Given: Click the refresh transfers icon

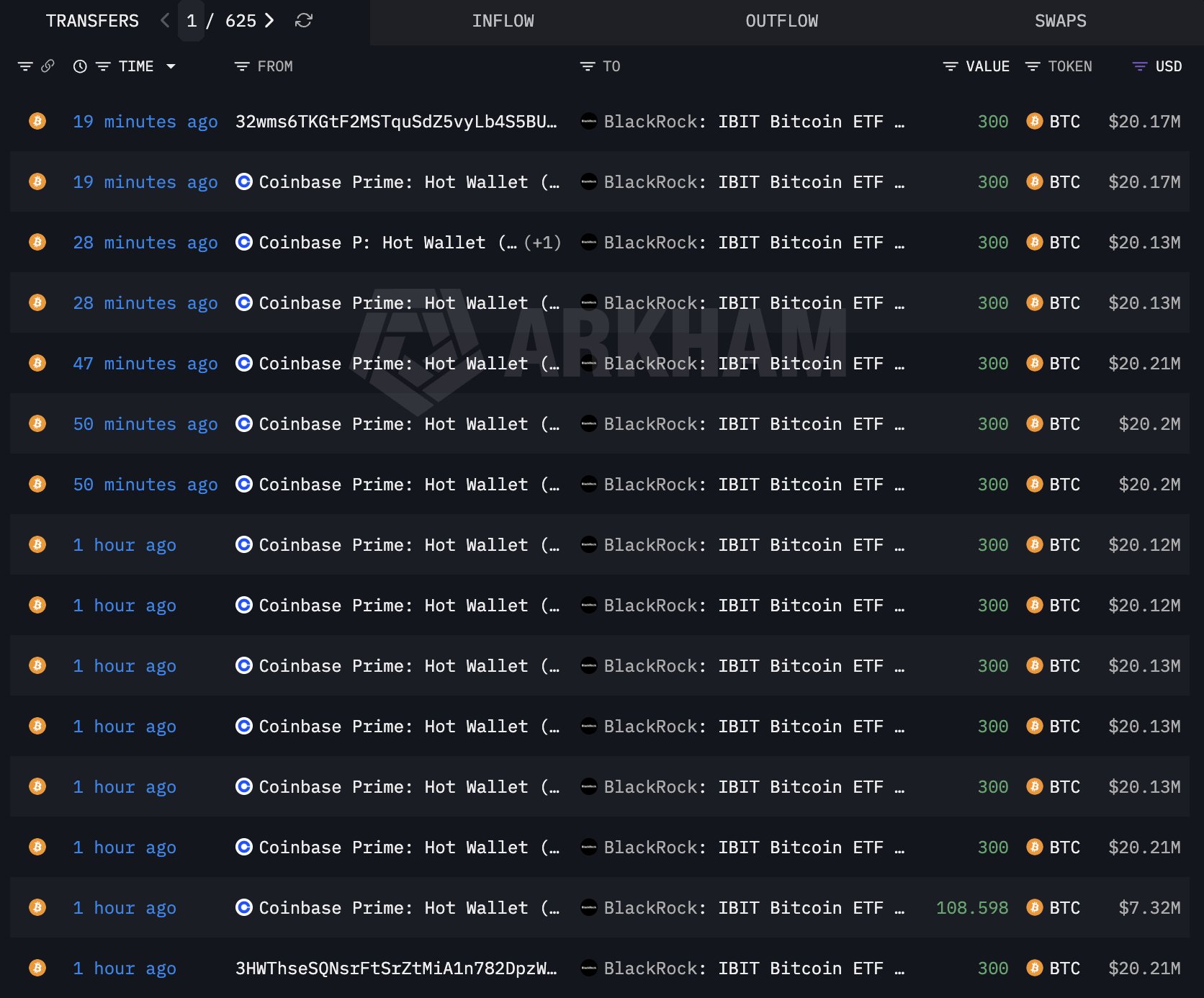Looking at the screenshot, I should (303, 21).
